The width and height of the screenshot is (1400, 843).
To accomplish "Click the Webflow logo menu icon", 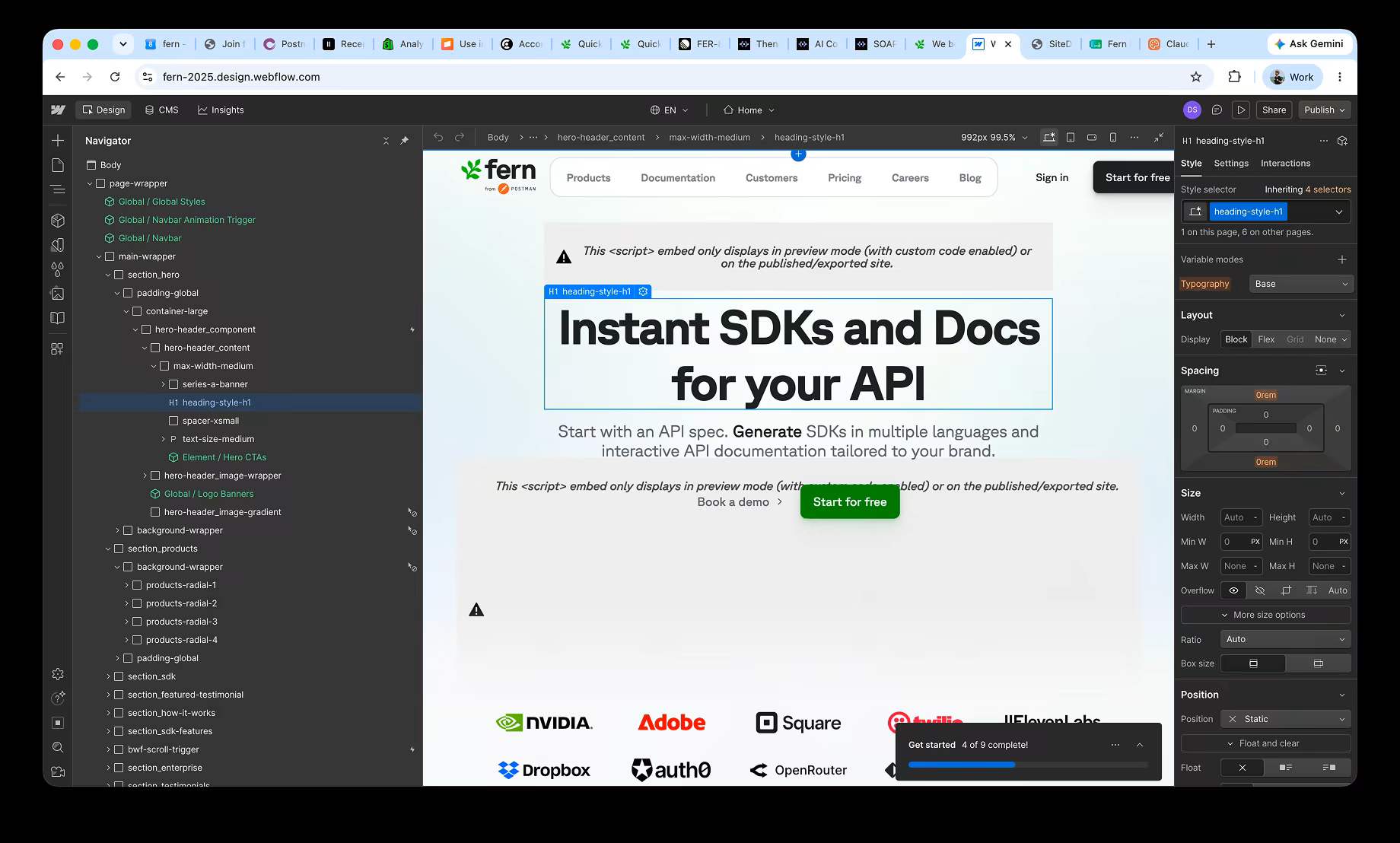I will pos(58,110).
